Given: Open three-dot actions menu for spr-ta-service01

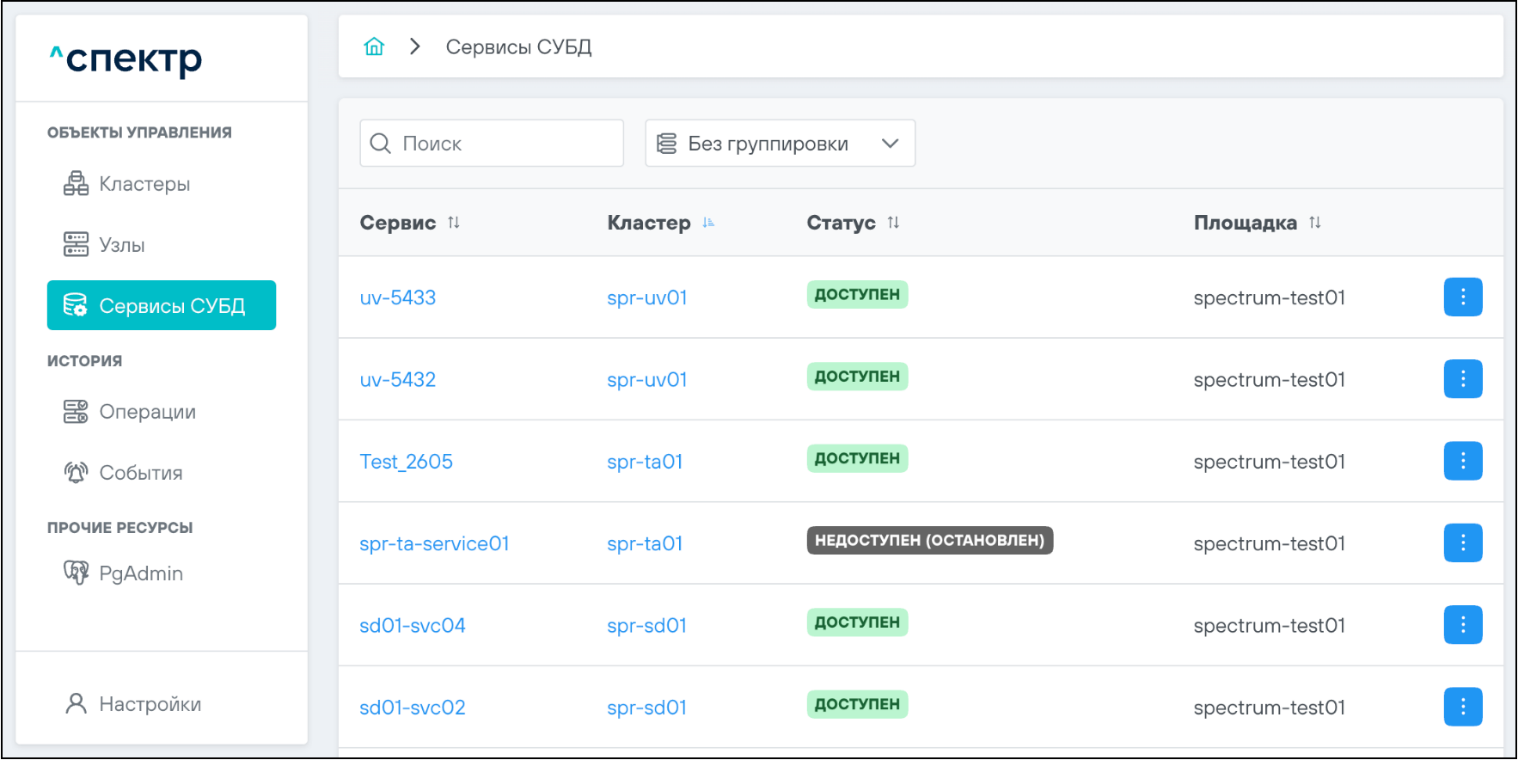Looking at the screenshot, I should (1462, 543).
